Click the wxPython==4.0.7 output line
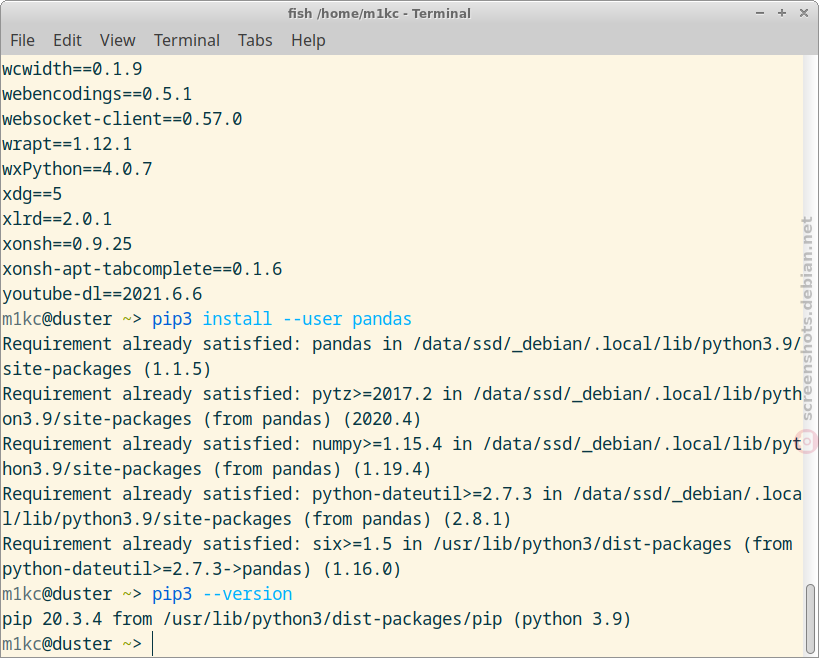 (77, 169)
